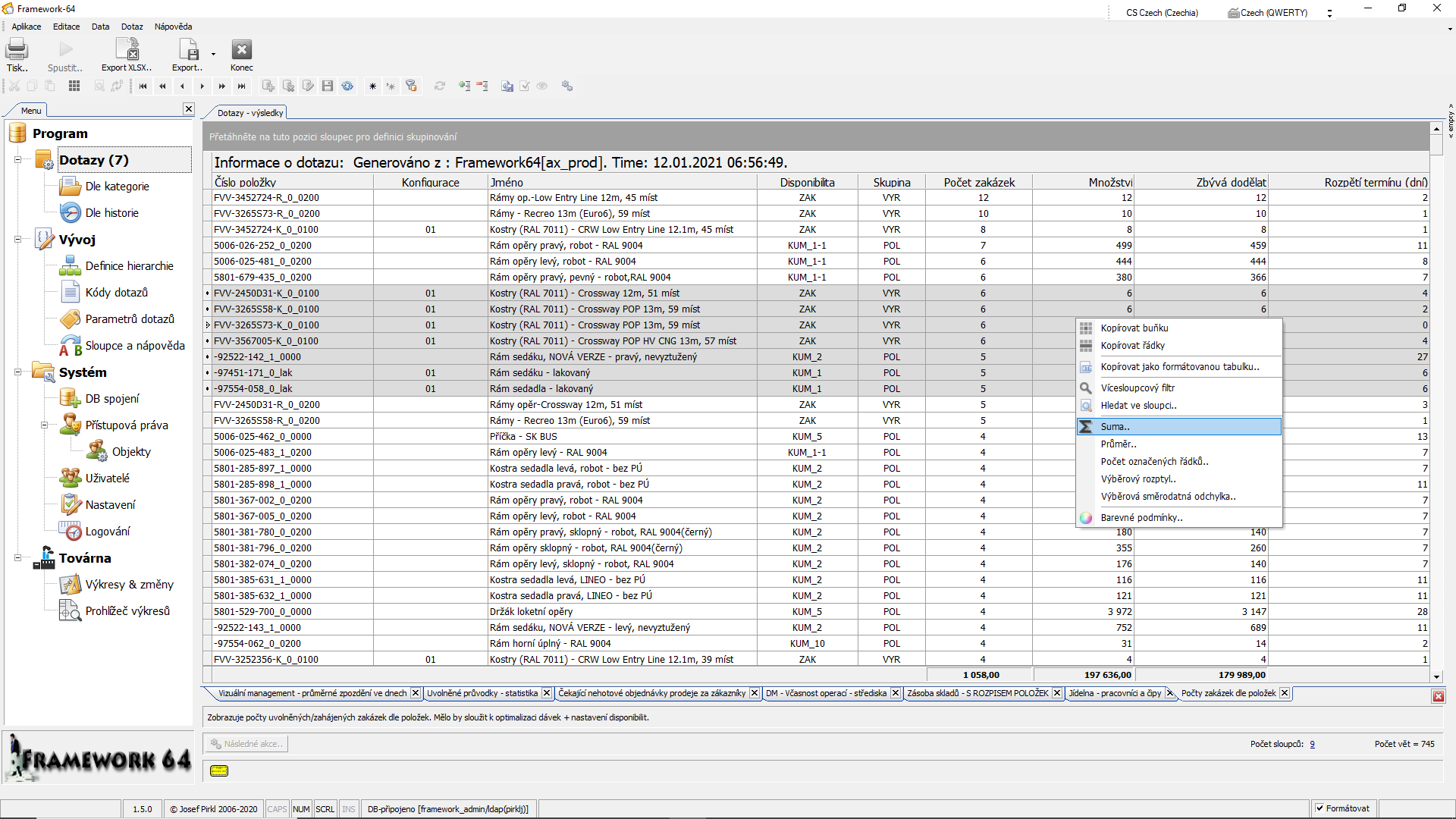Close the Čekající nehotové objednávky tab
This screenshot has height=819, width=1456.
pos(755,693)
